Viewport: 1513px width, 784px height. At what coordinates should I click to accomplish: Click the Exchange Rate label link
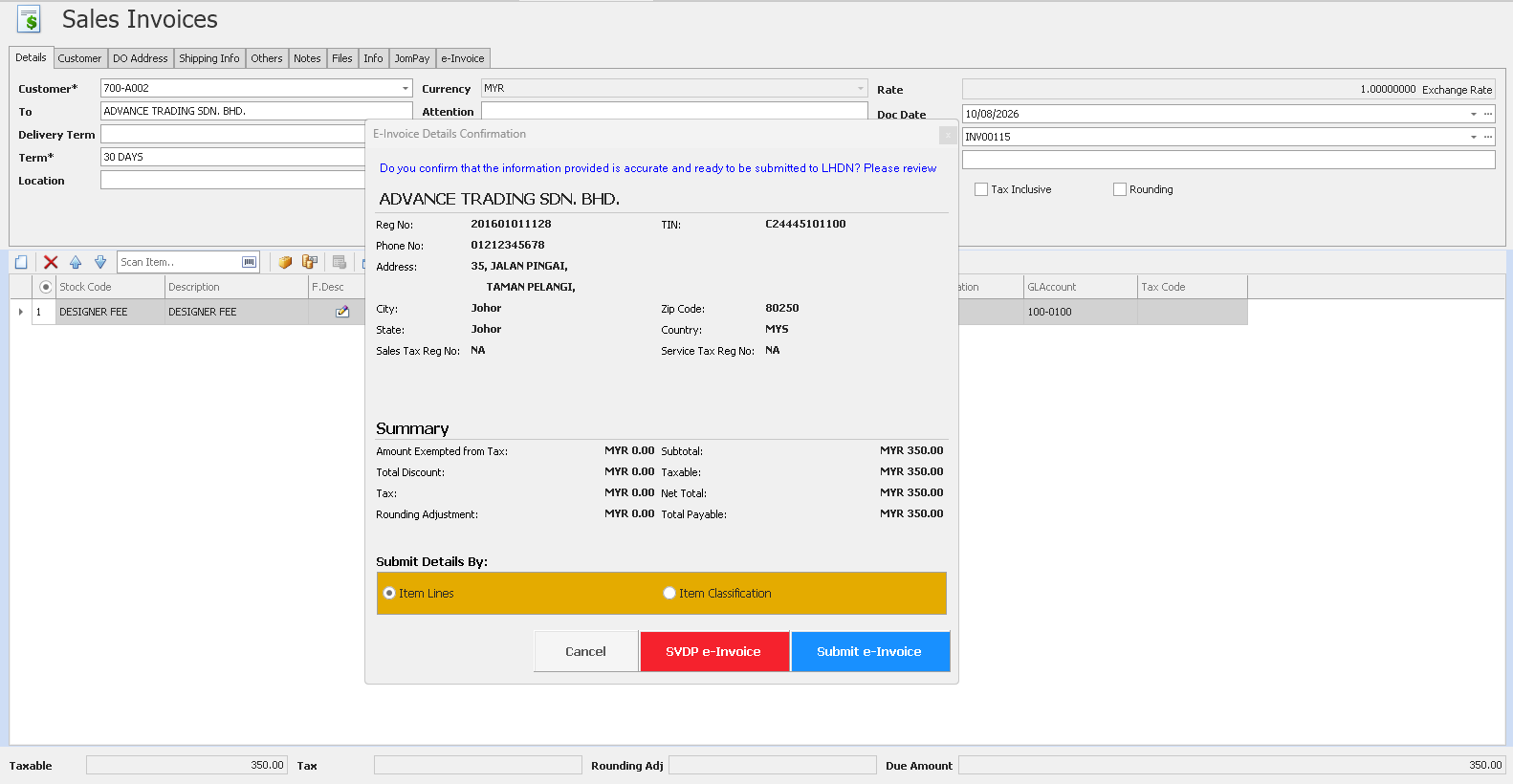(1457, 90)
